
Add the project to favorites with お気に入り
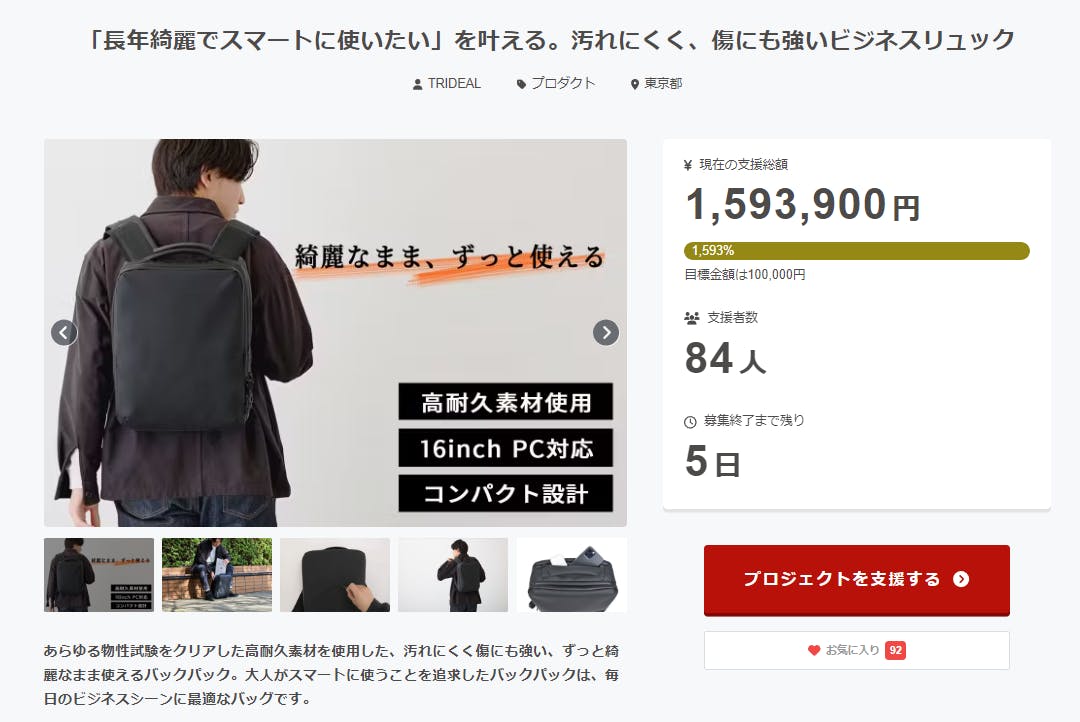(x=857, y=650)
